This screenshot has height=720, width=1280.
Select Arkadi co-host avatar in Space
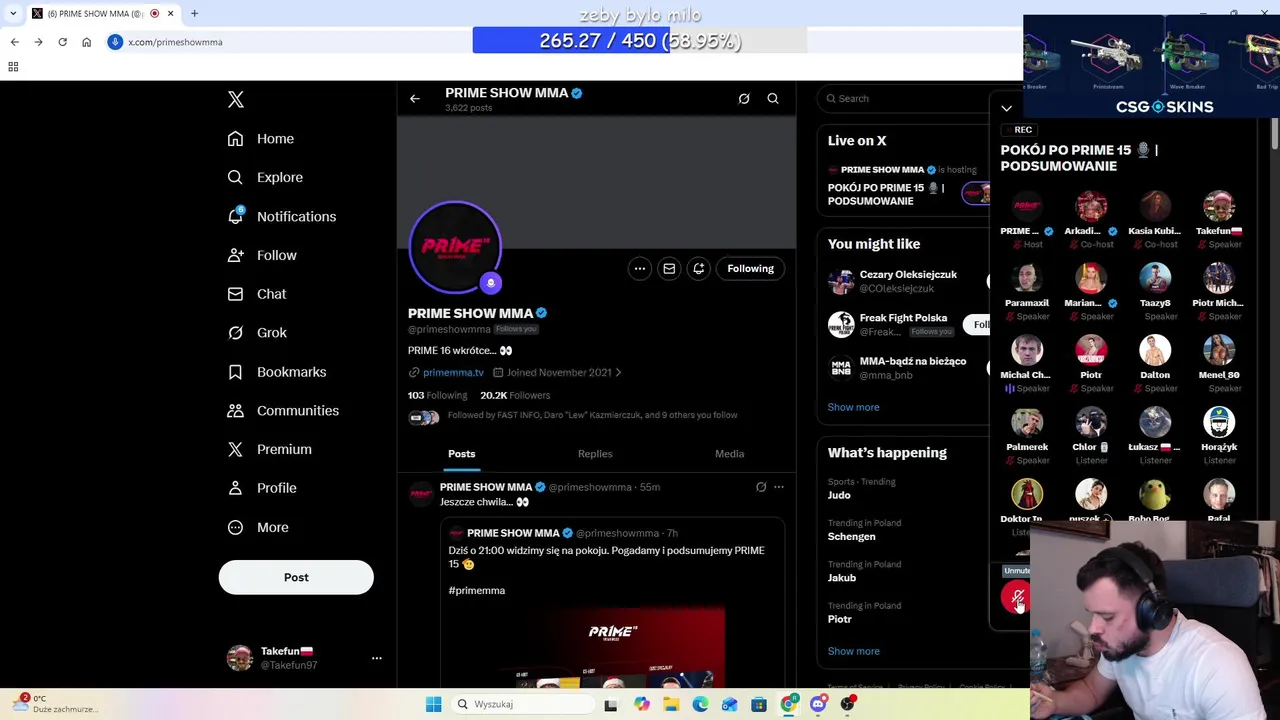(1091, 207)
